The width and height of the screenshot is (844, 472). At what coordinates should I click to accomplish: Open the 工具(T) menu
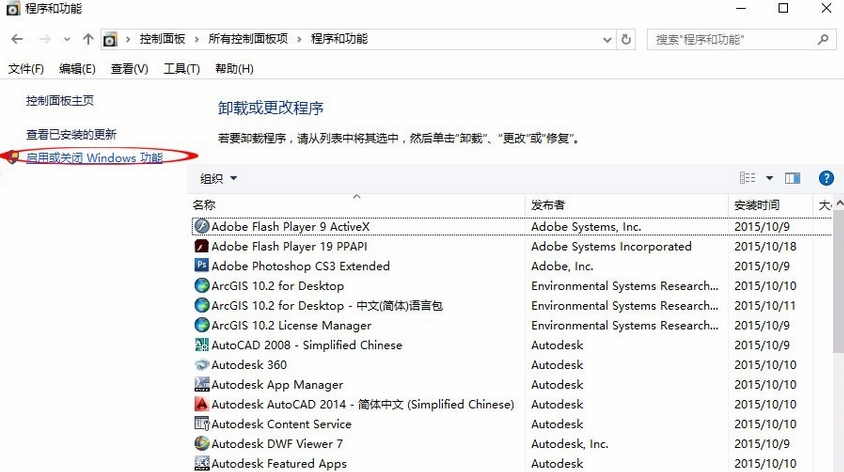click(181, 69)
